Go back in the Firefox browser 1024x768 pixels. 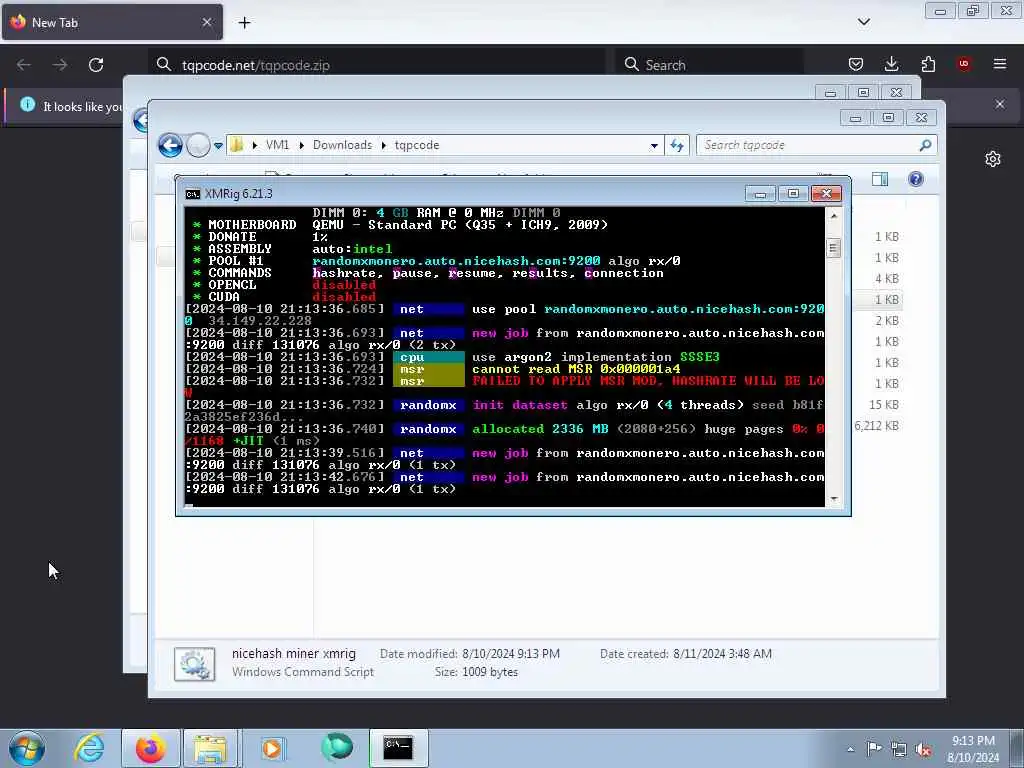click(24, 65)
